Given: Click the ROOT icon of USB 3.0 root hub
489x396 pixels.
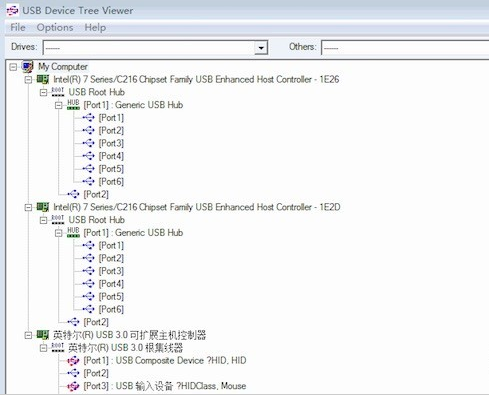Looking at the screenshot, I should coord(58,347).
